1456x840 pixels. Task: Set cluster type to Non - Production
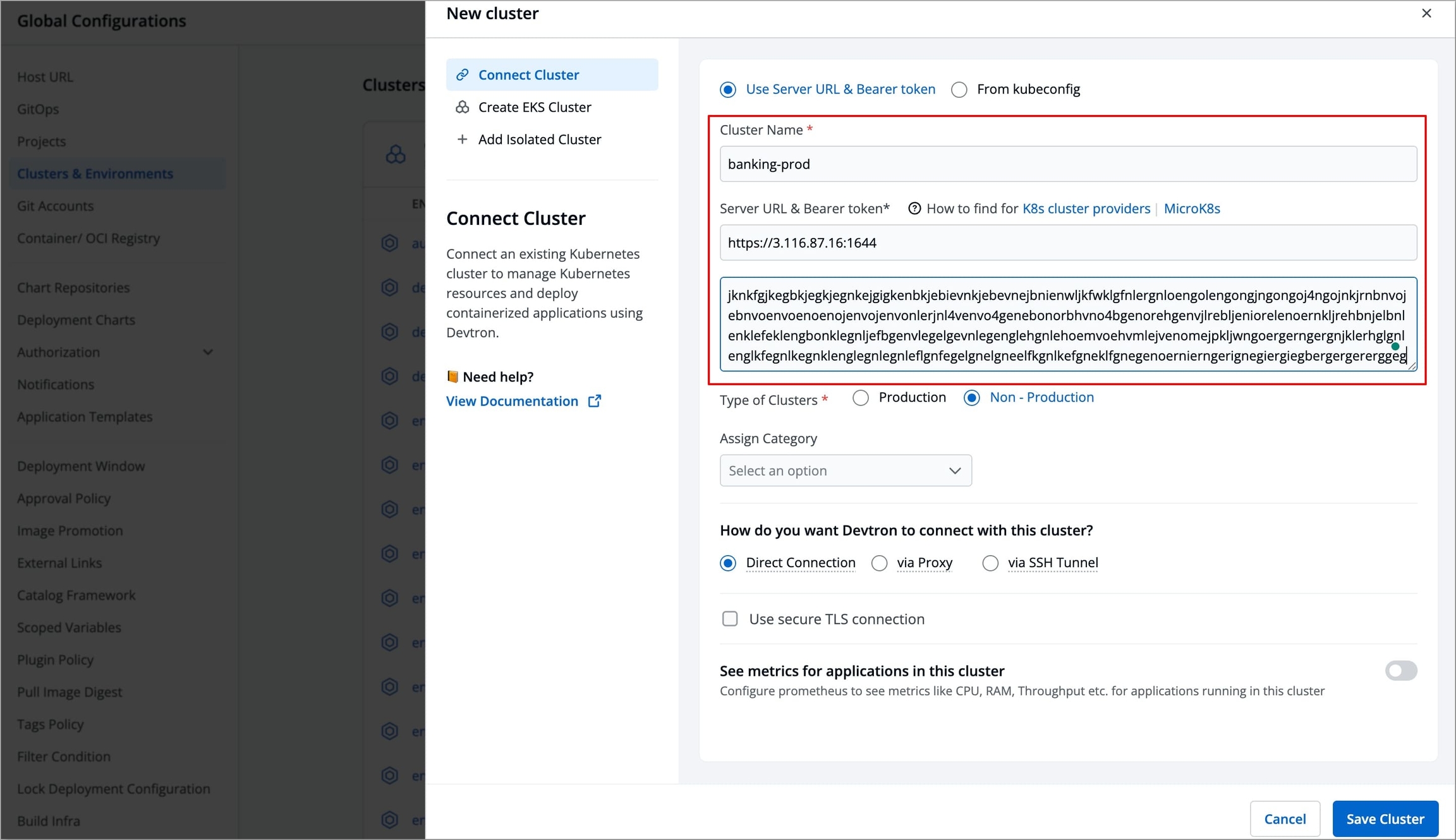pyautogui.click(x=1028, y=397)
